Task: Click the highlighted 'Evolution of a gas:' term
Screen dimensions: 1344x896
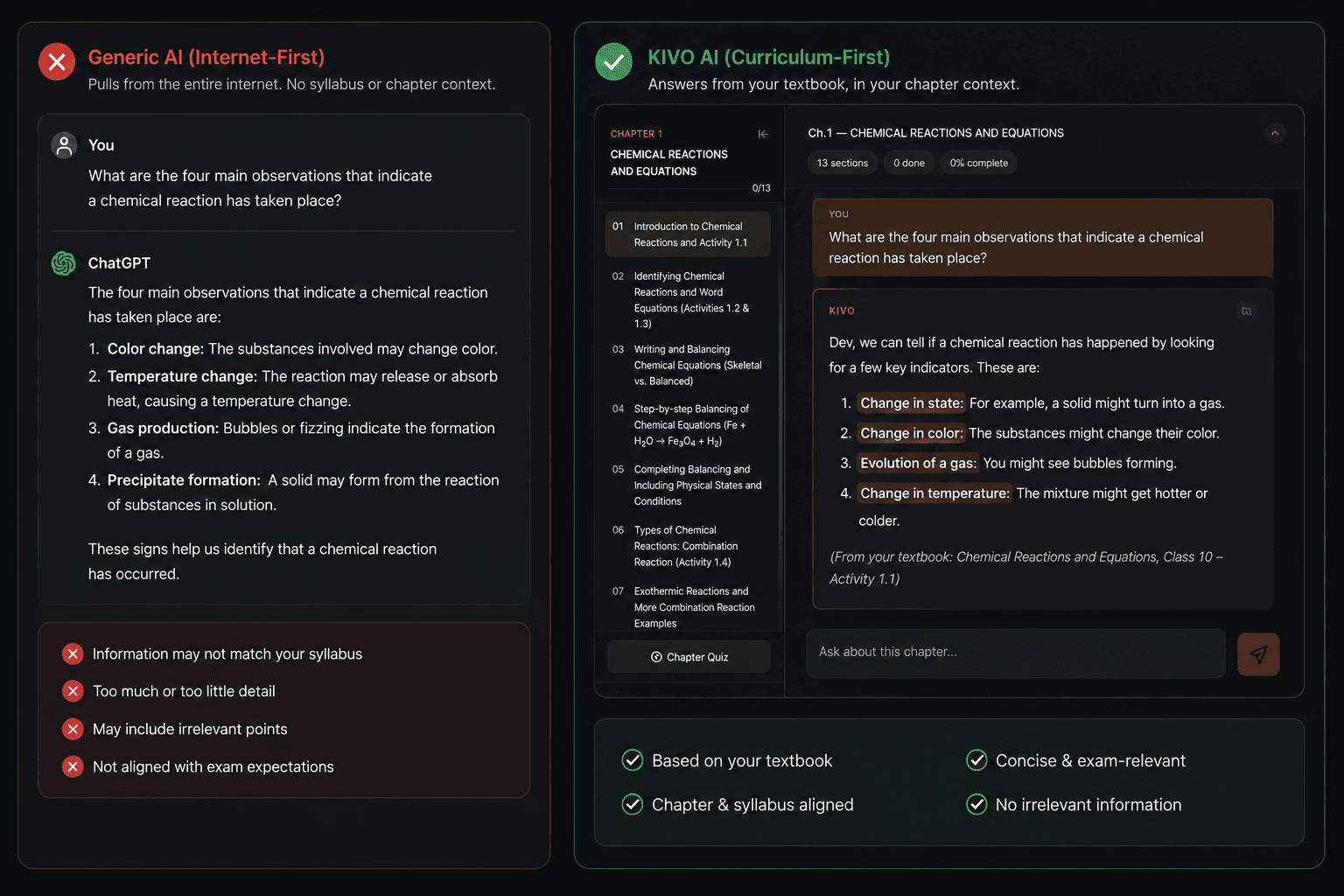Action: [918, 463]
